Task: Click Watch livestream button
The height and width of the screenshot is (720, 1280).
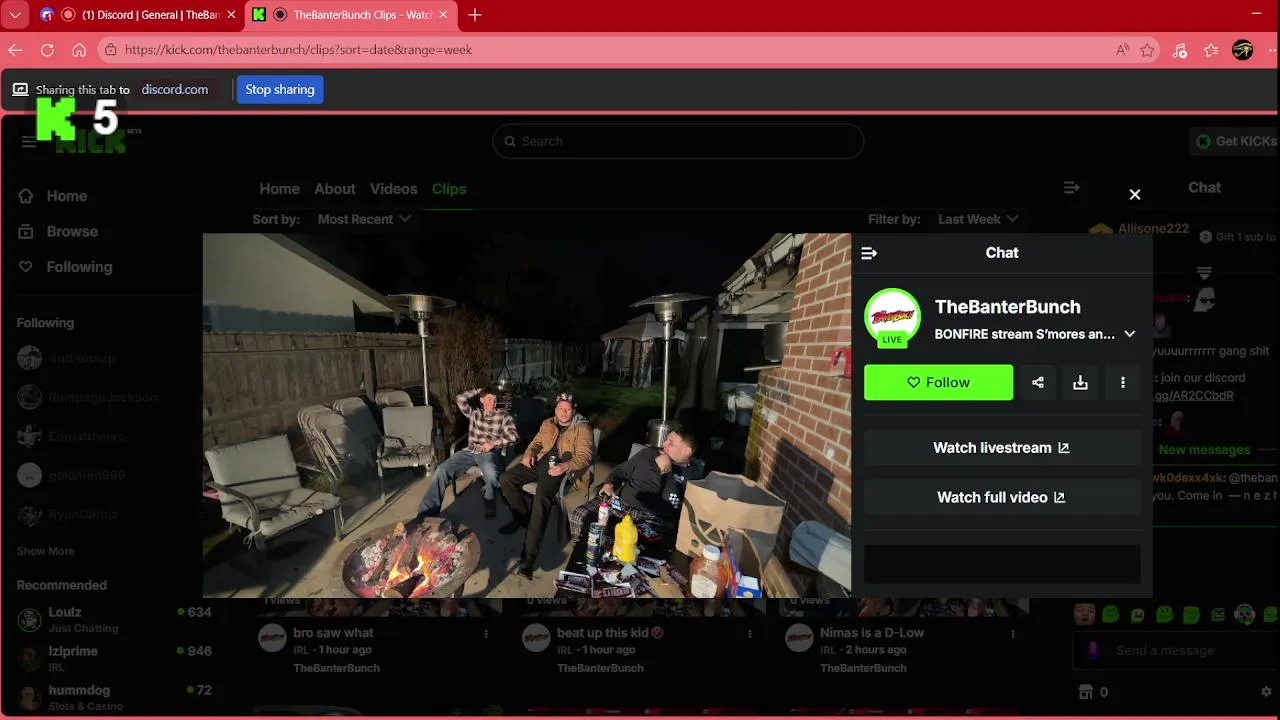Action: pyautogui.click(x=1002, y=448)
